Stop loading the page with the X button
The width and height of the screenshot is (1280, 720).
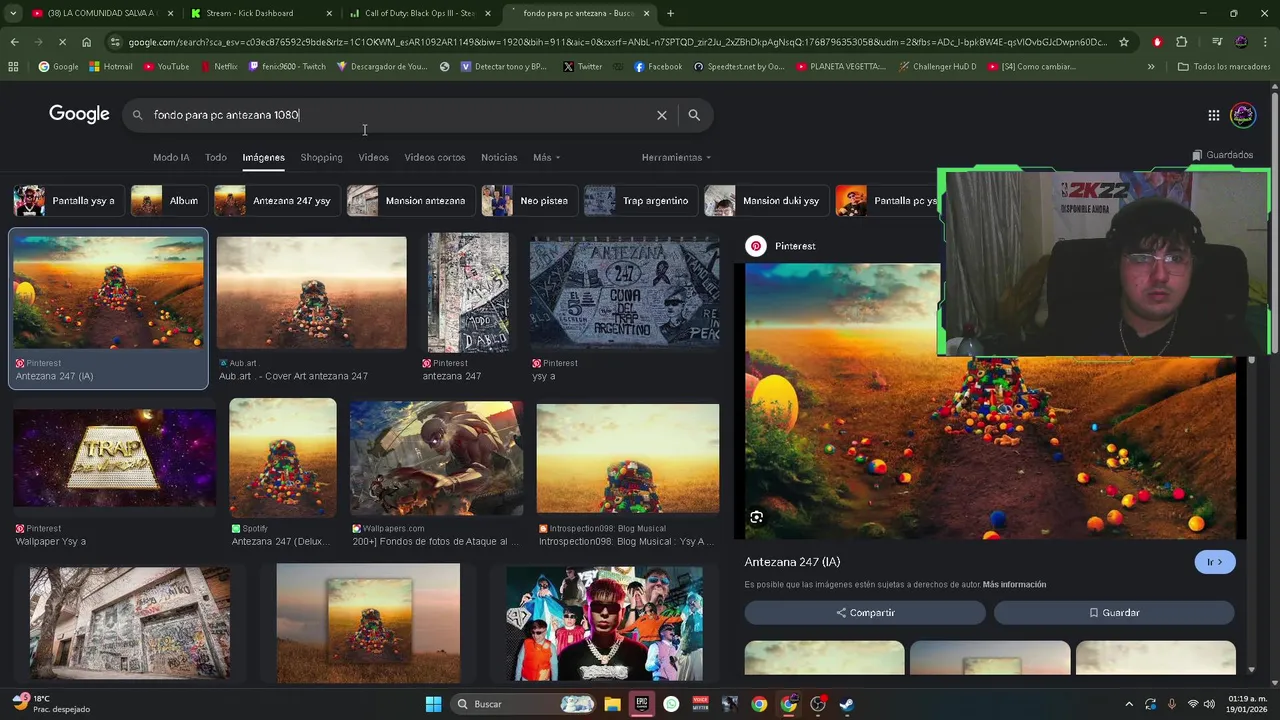coord(62,42)
